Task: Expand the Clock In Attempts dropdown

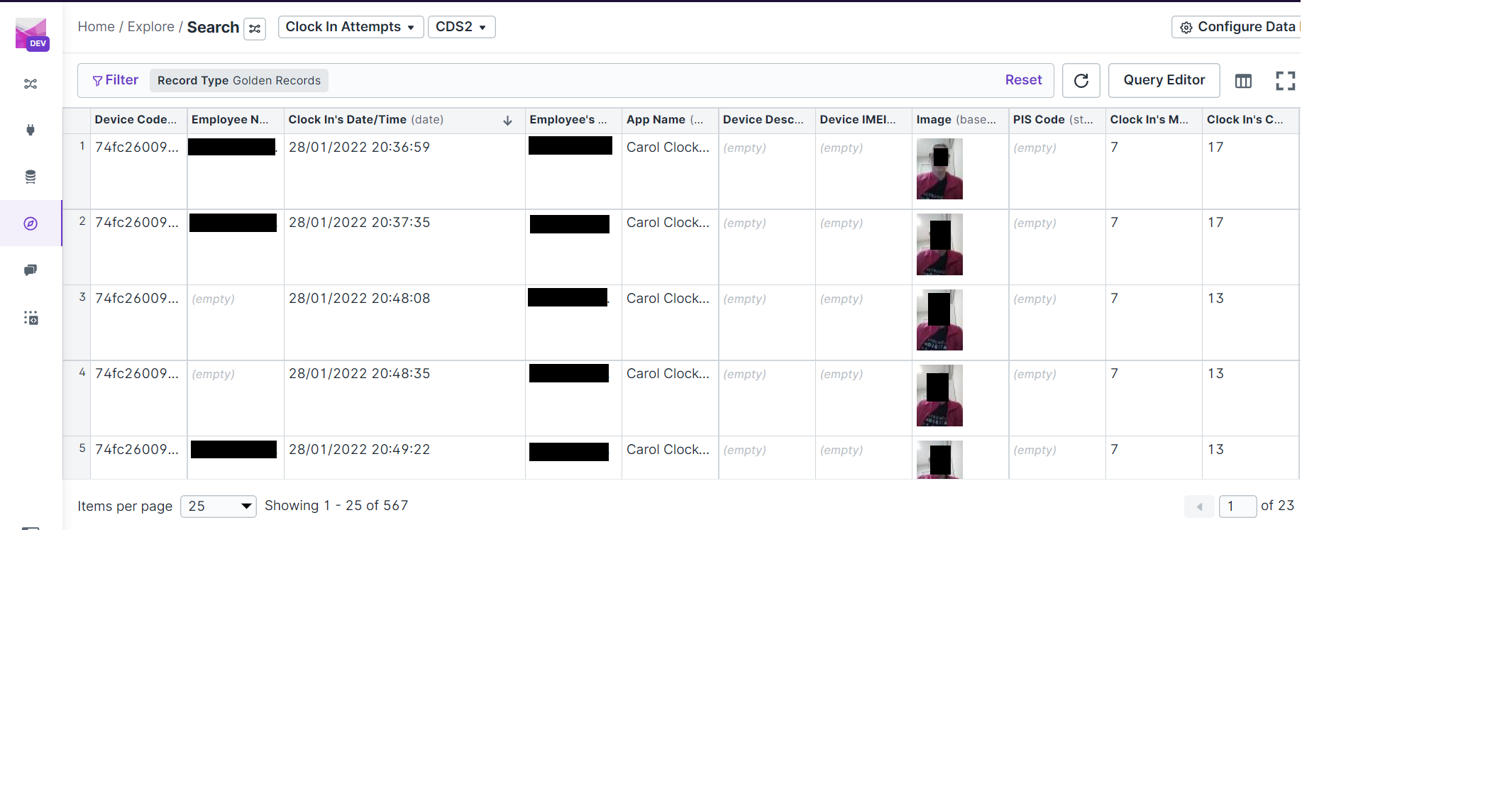Action: (x=351, y=27)
